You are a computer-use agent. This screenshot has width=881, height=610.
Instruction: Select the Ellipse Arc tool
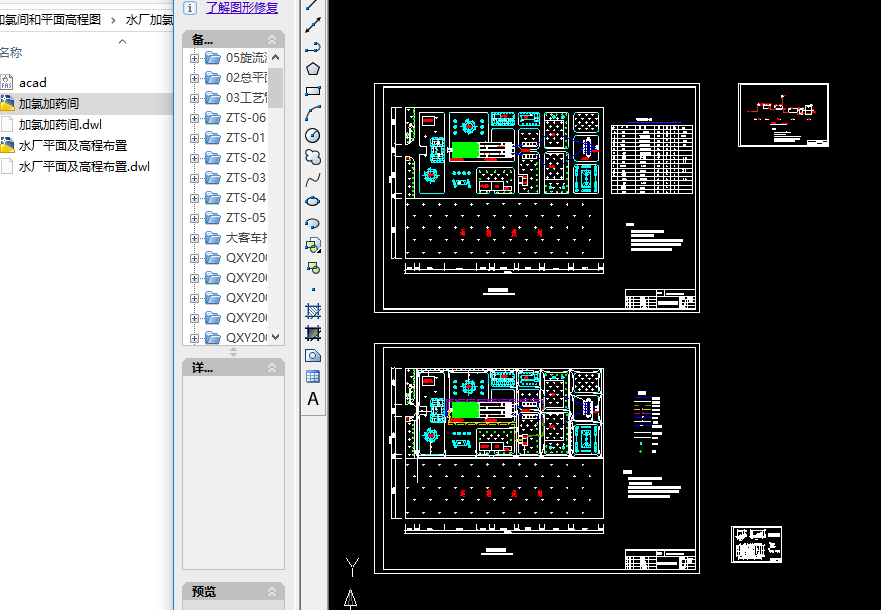point(313,224)
